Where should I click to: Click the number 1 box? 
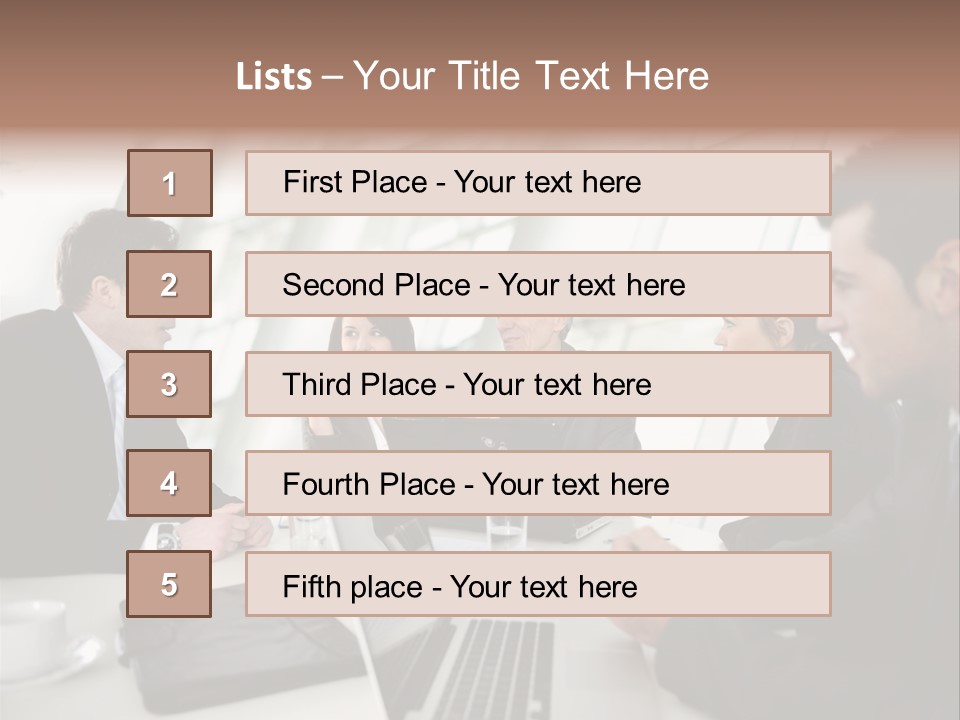pos(170,183)
